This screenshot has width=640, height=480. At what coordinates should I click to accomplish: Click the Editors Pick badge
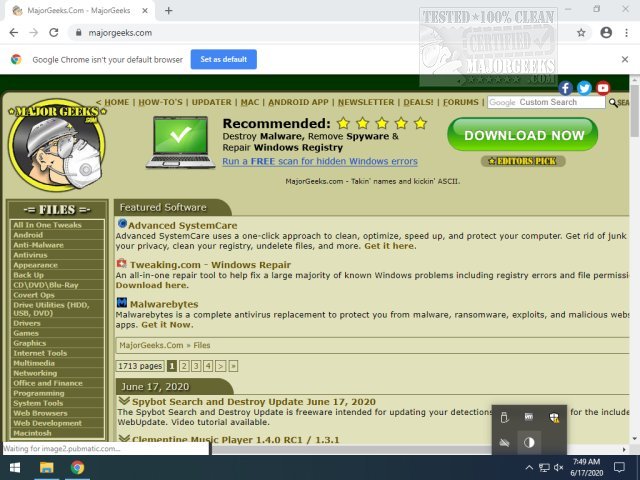pos(523,161)
